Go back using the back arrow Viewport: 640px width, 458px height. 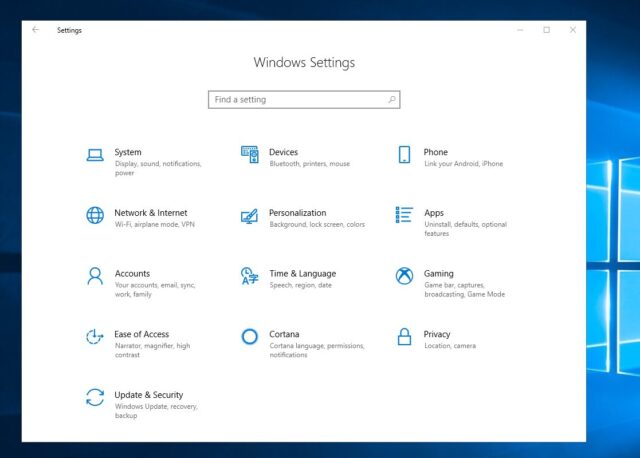pyautogui.click(x=36, y=30)
